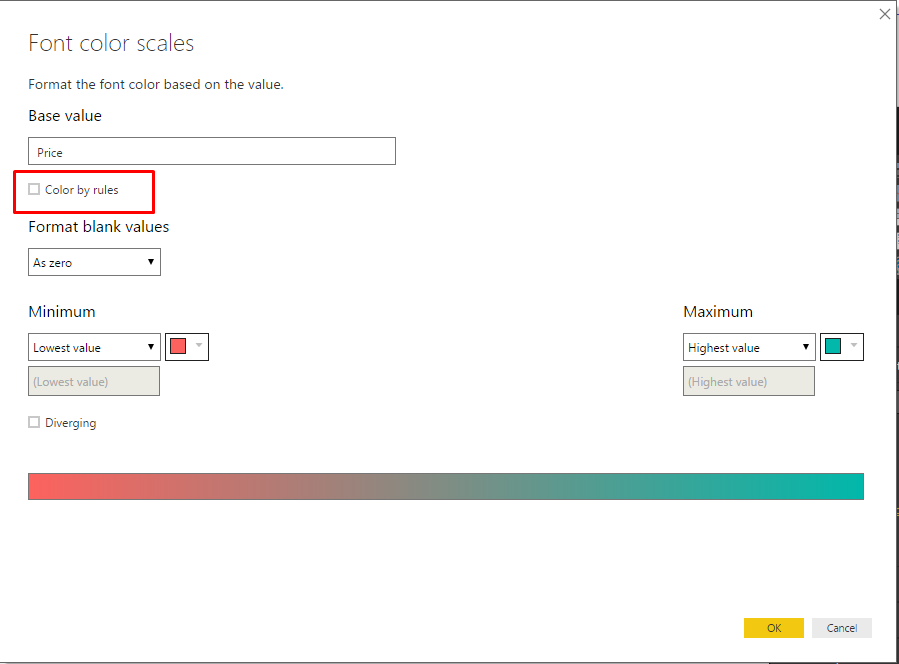This screenshot has width=899, height=664.
Task: Click the Font color scales title
Action: pos(111,44)
